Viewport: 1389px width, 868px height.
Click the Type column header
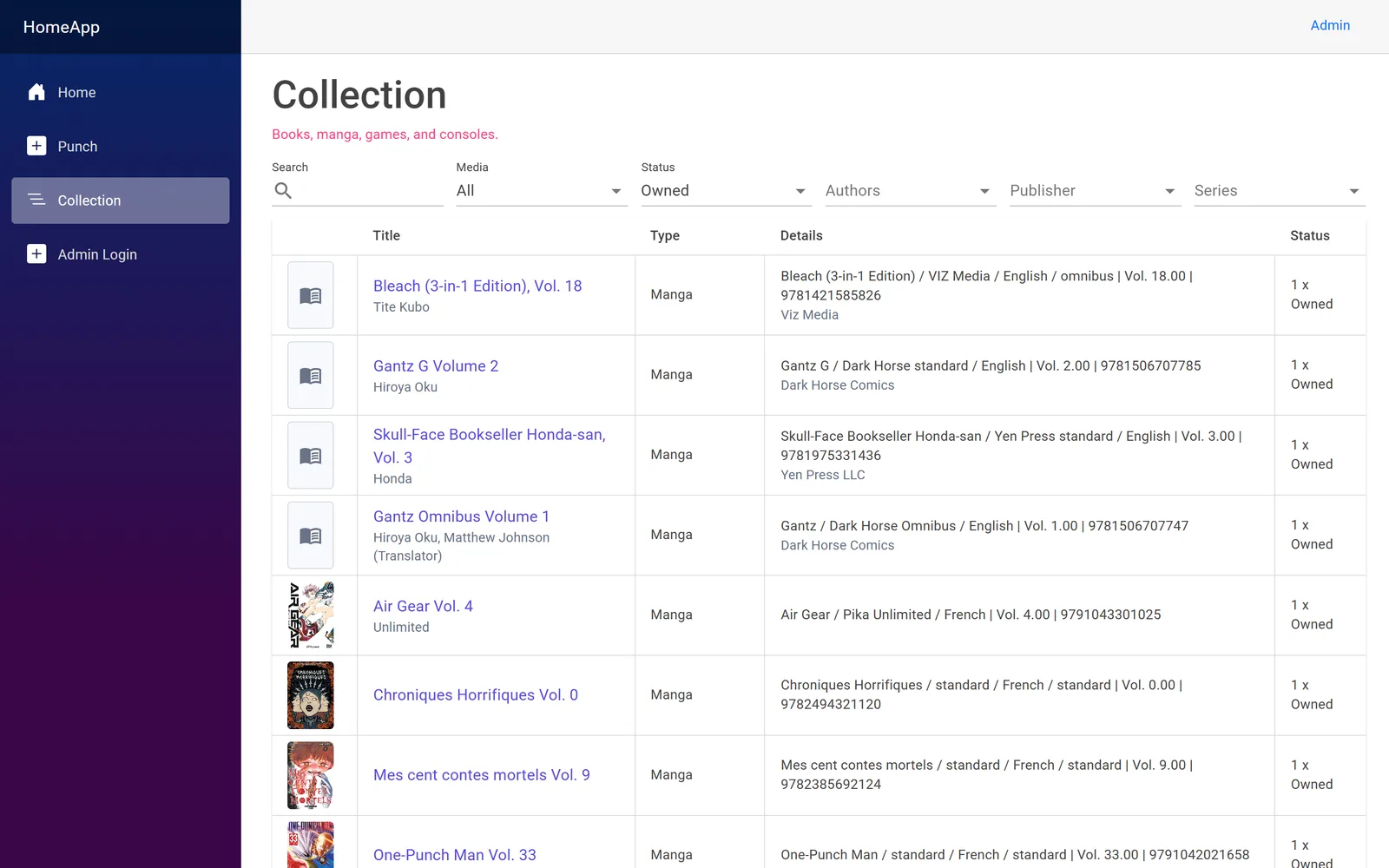tap(665, 235)
